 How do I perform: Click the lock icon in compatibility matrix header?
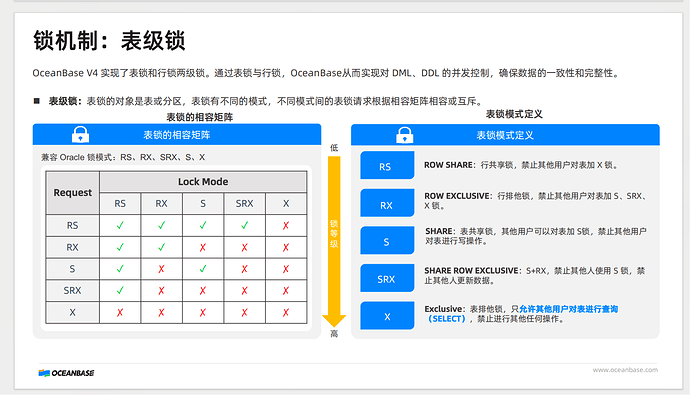81,135
